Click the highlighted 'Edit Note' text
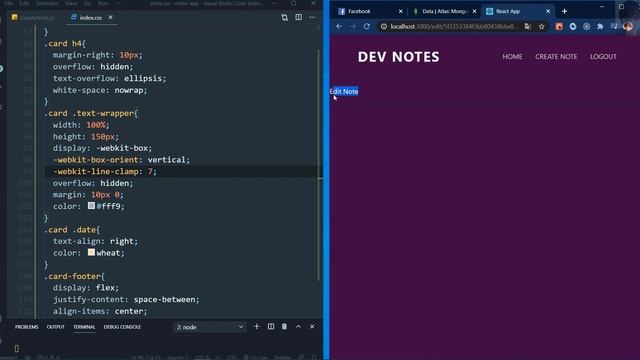This screenshot has width=640, height=360. 344,91
